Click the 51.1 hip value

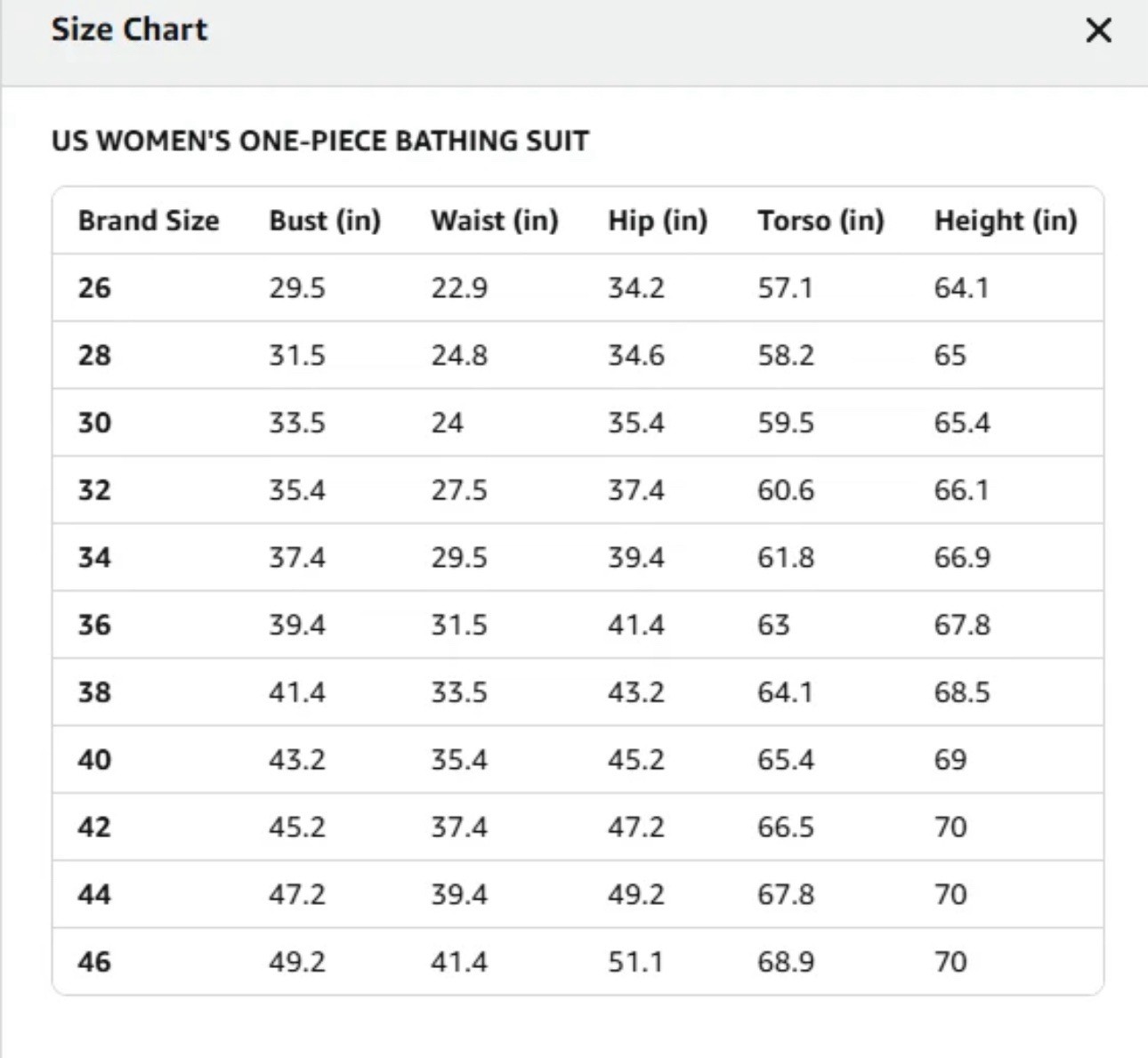[x=635, y=962]
